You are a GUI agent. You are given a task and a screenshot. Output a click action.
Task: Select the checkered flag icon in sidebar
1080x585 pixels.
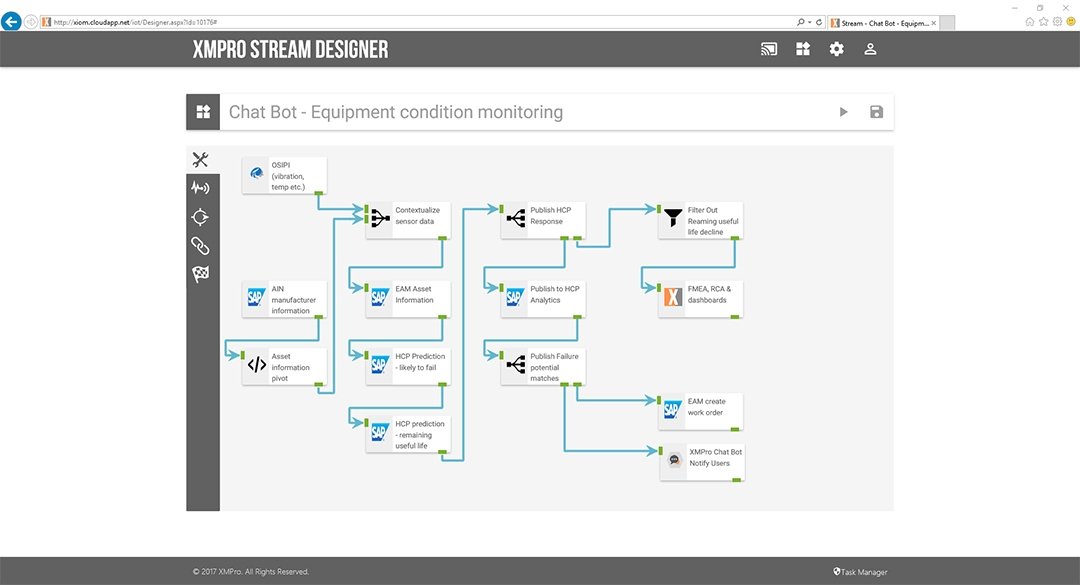200,273
